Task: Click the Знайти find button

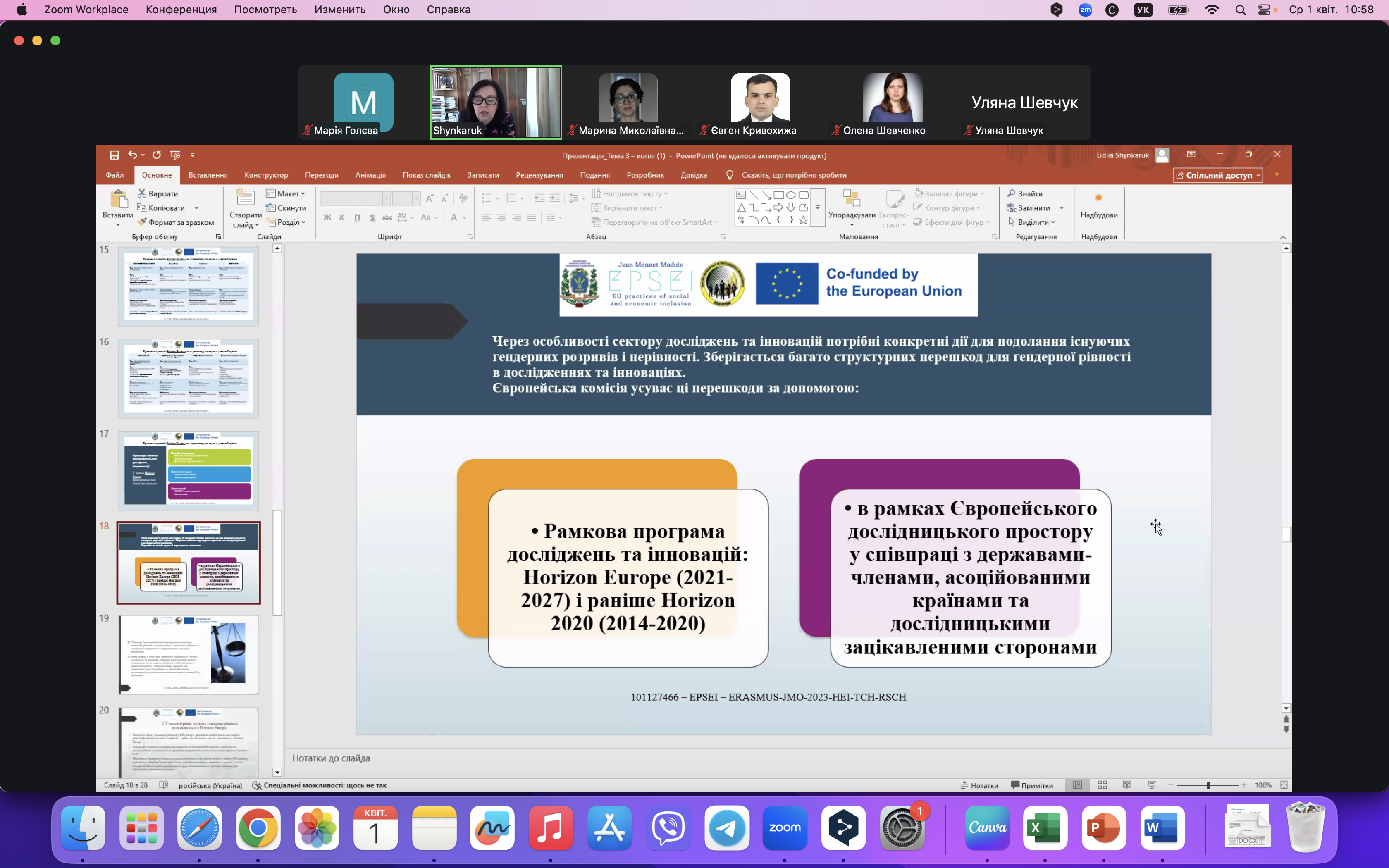Action: 1025,193
